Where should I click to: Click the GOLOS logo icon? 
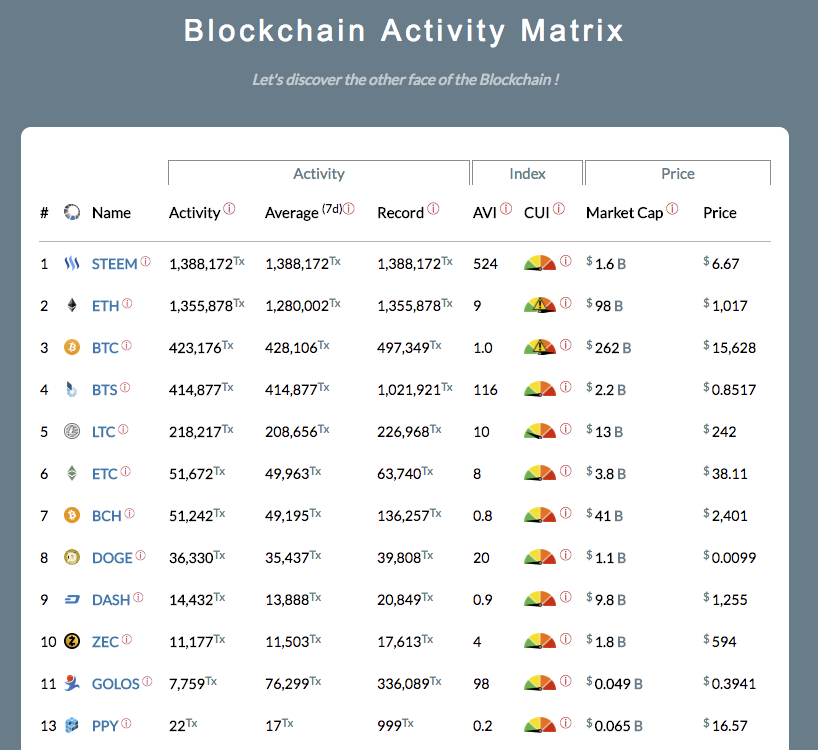pos(72,683)
